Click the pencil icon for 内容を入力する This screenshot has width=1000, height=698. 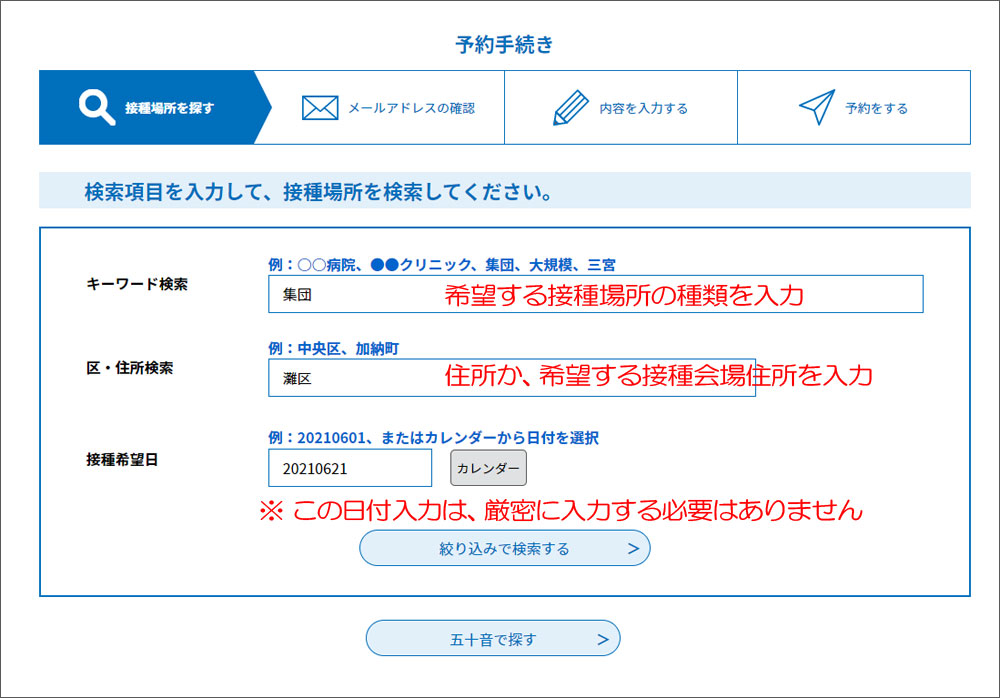(570, 107)
